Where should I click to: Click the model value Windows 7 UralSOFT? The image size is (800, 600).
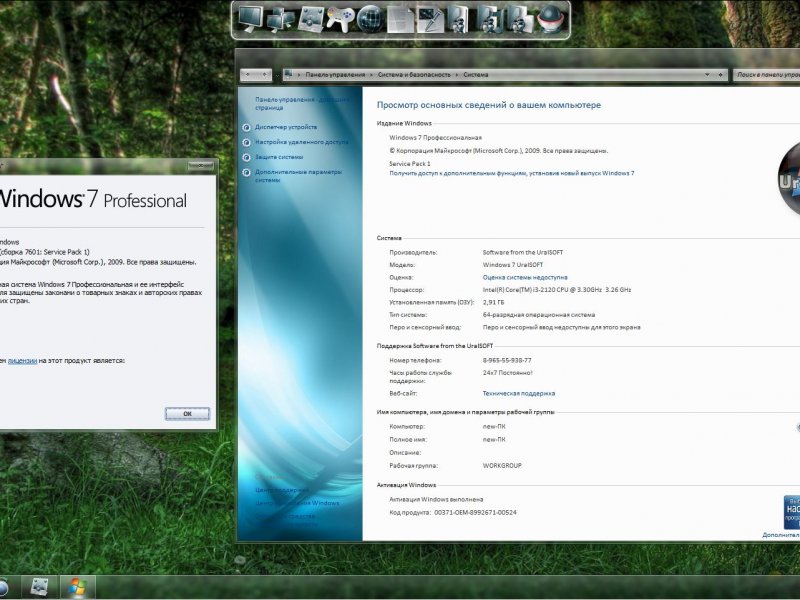(x=513, y=265)
